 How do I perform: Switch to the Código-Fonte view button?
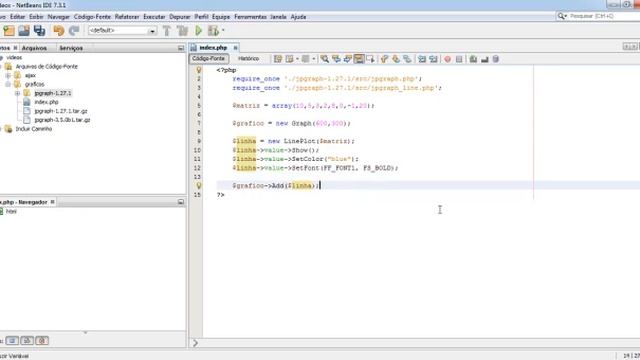click(209, 59)
